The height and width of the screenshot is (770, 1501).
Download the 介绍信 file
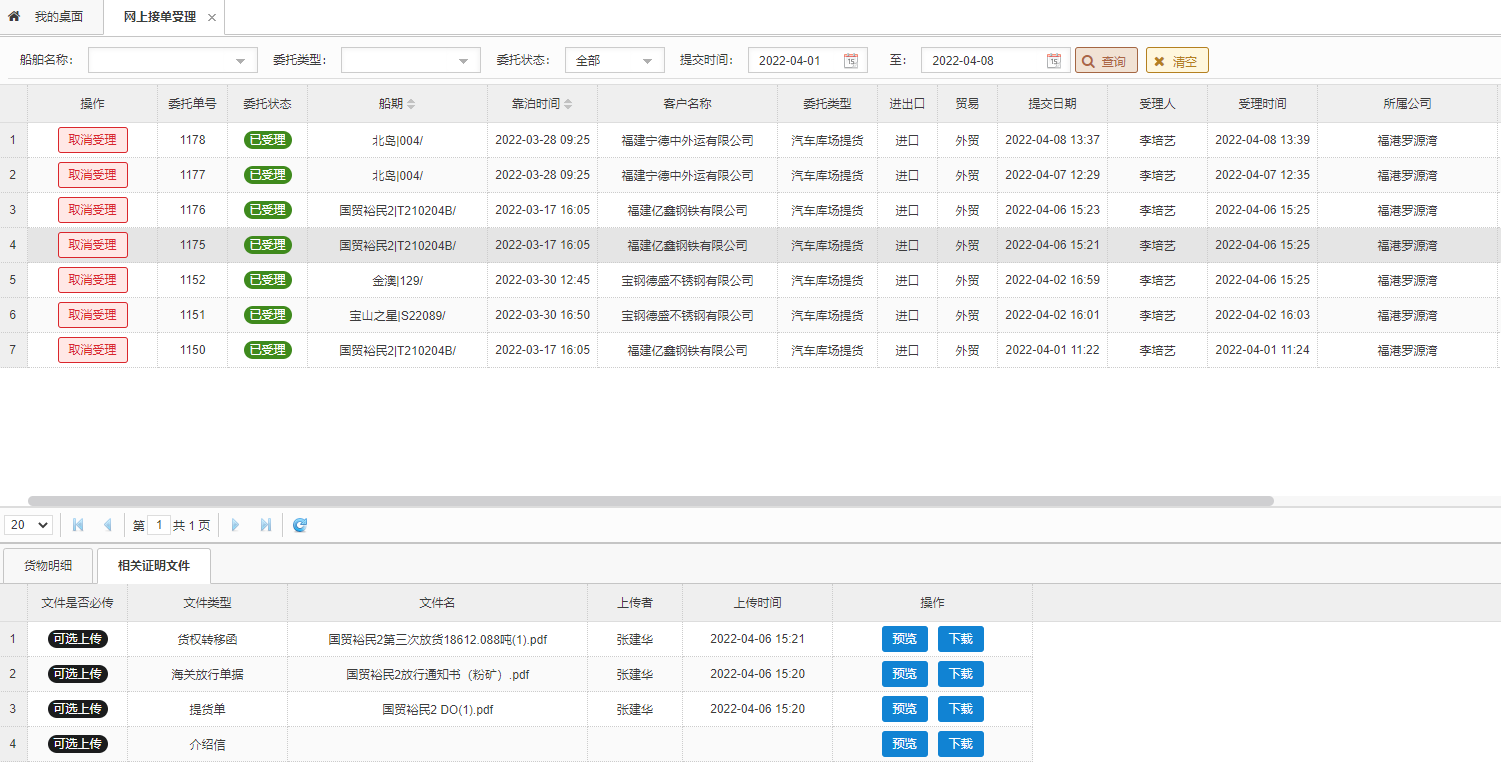pyautogui.click(x=961, y=744)
